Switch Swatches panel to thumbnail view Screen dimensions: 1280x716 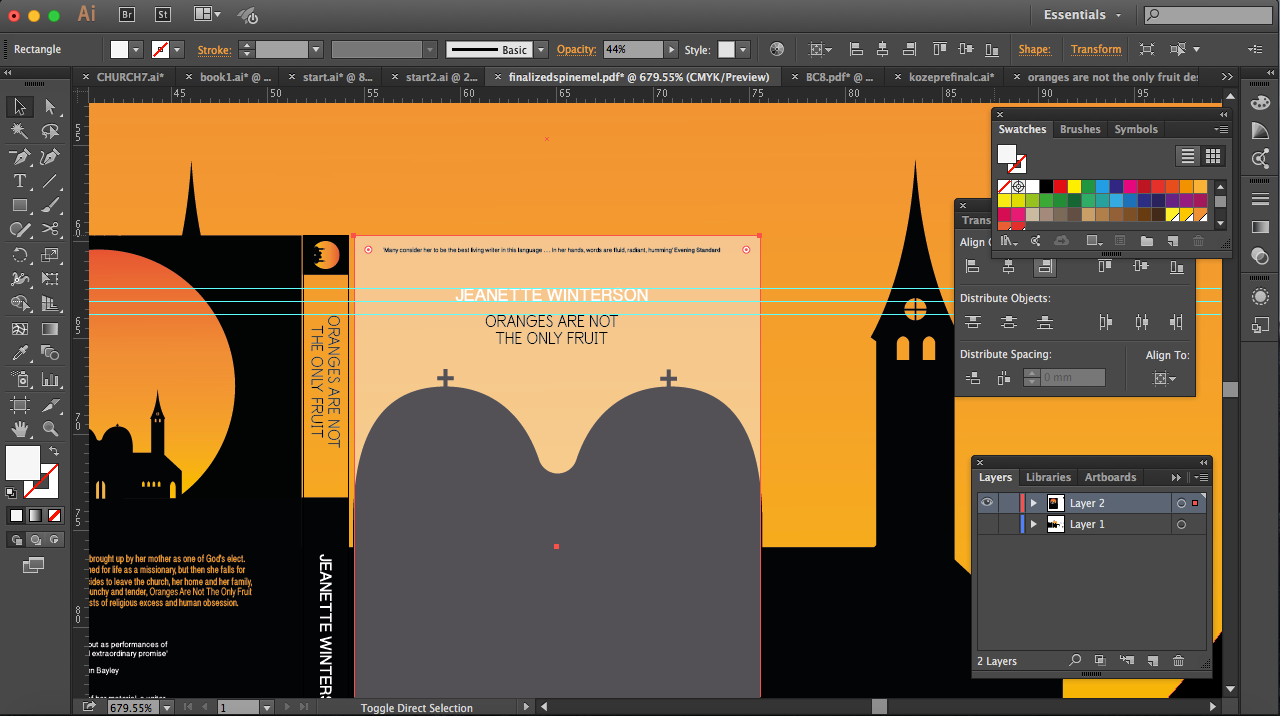1213,156
